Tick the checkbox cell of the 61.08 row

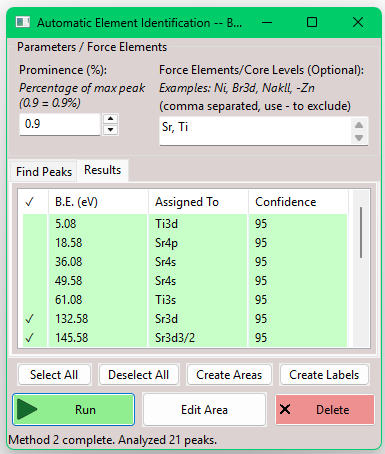(35, 300)
